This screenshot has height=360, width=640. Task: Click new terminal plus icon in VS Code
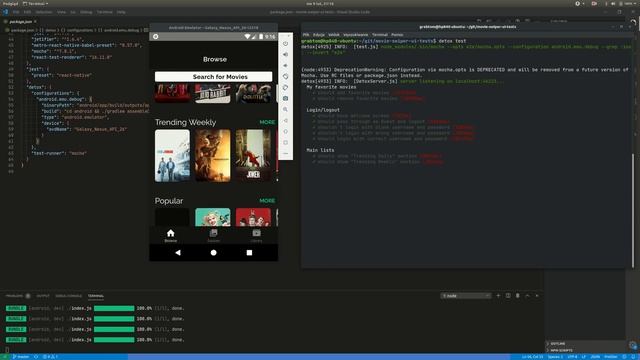pyautogui.click(x=498, y=296)
